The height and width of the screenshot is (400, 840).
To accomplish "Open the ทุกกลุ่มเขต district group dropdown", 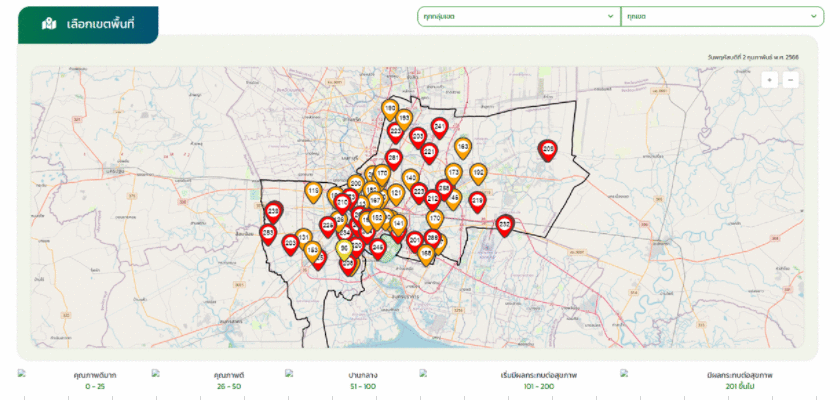I will pyautogui.click(x=518, y=17).
